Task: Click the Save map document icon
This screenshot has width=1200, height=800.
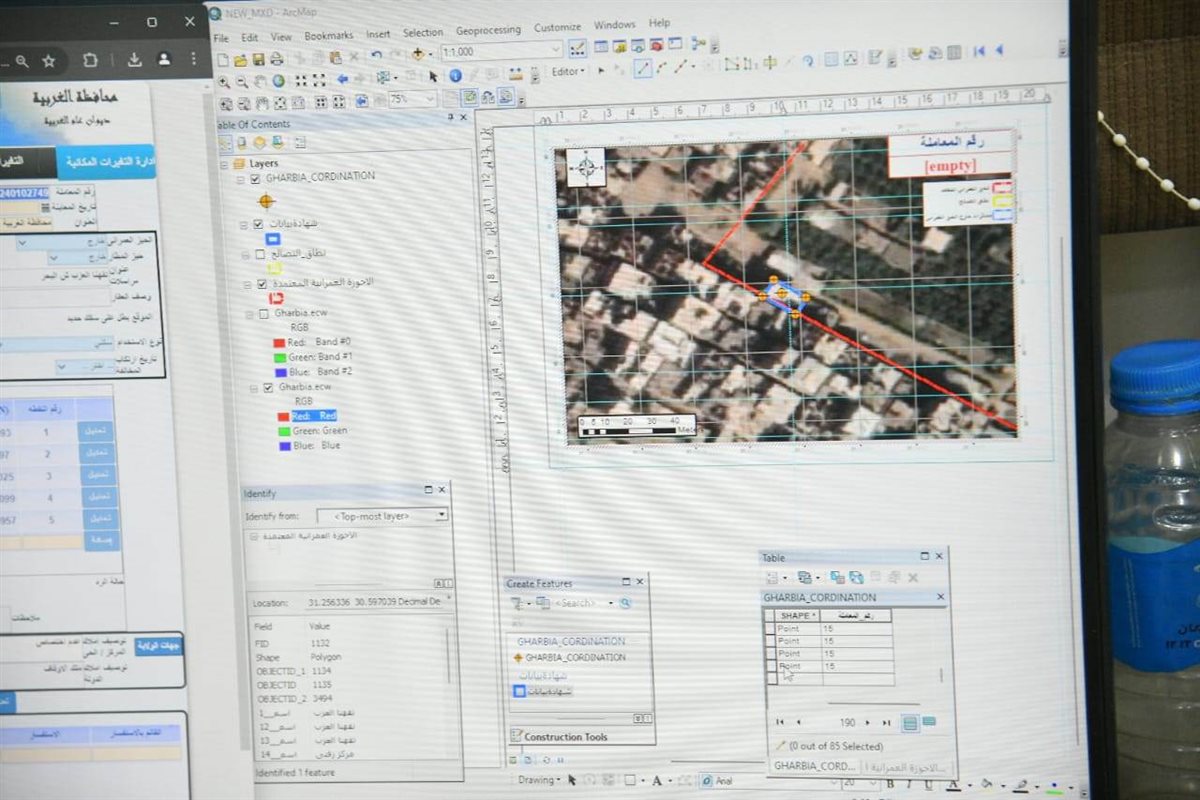Action: (258, 59)
